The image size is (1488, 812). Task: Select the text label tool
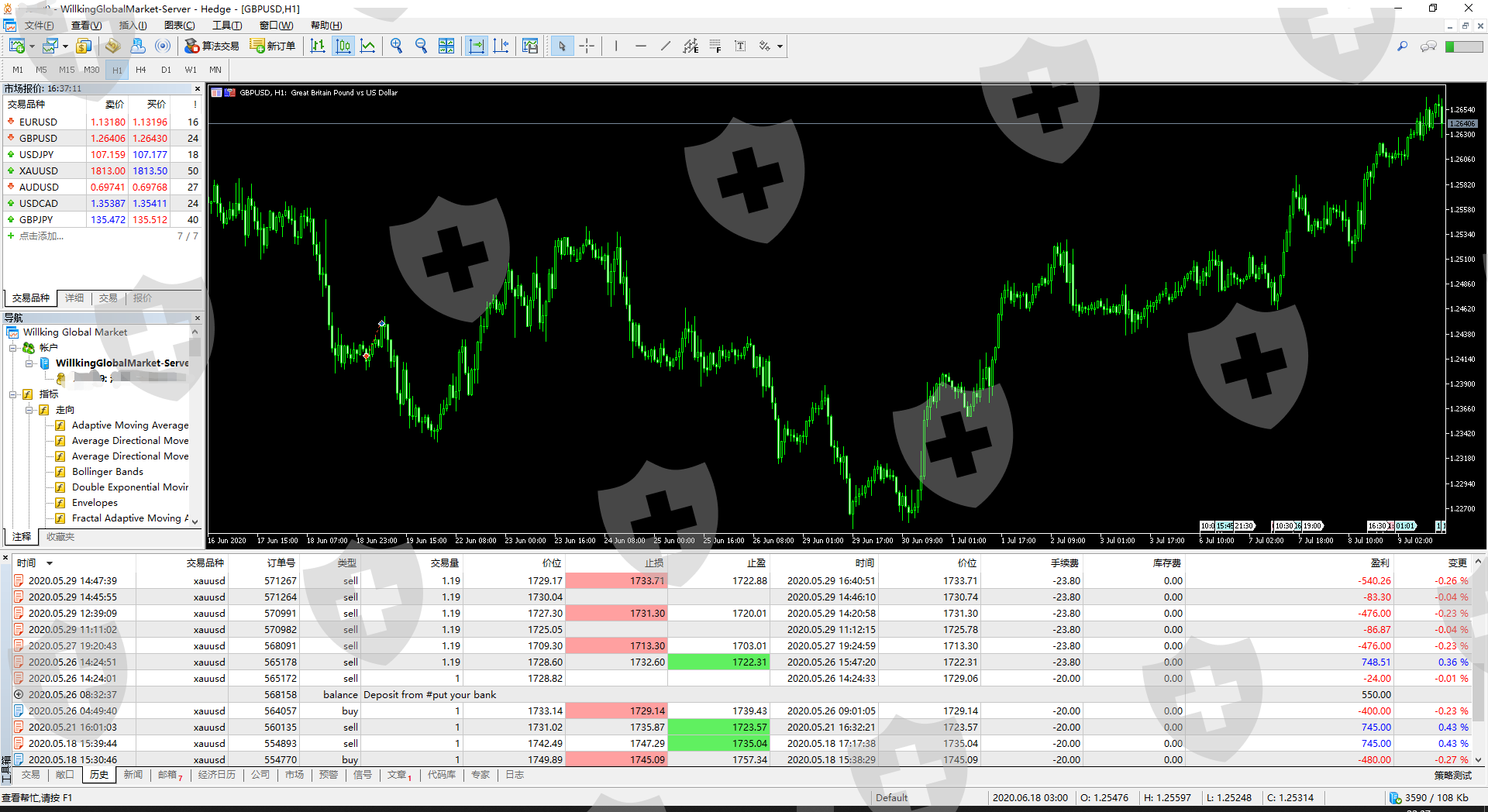[740, 46]
